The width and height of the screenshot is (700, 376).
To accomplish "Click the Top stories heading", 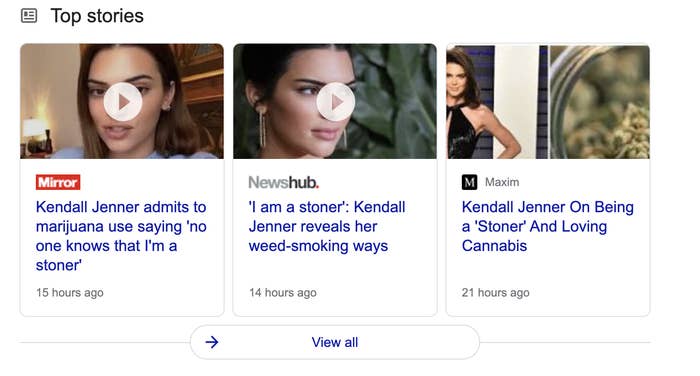I will click(x=97, y=16).
